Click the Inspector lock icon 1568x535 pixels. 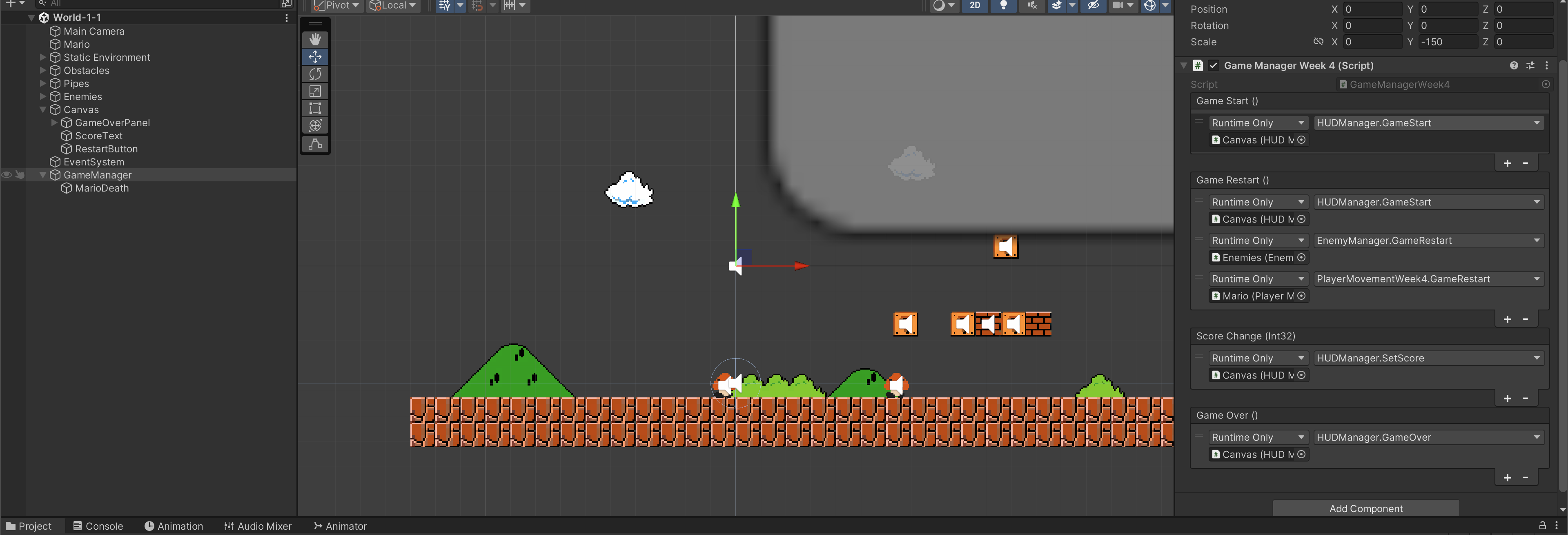coord(1542,525)
